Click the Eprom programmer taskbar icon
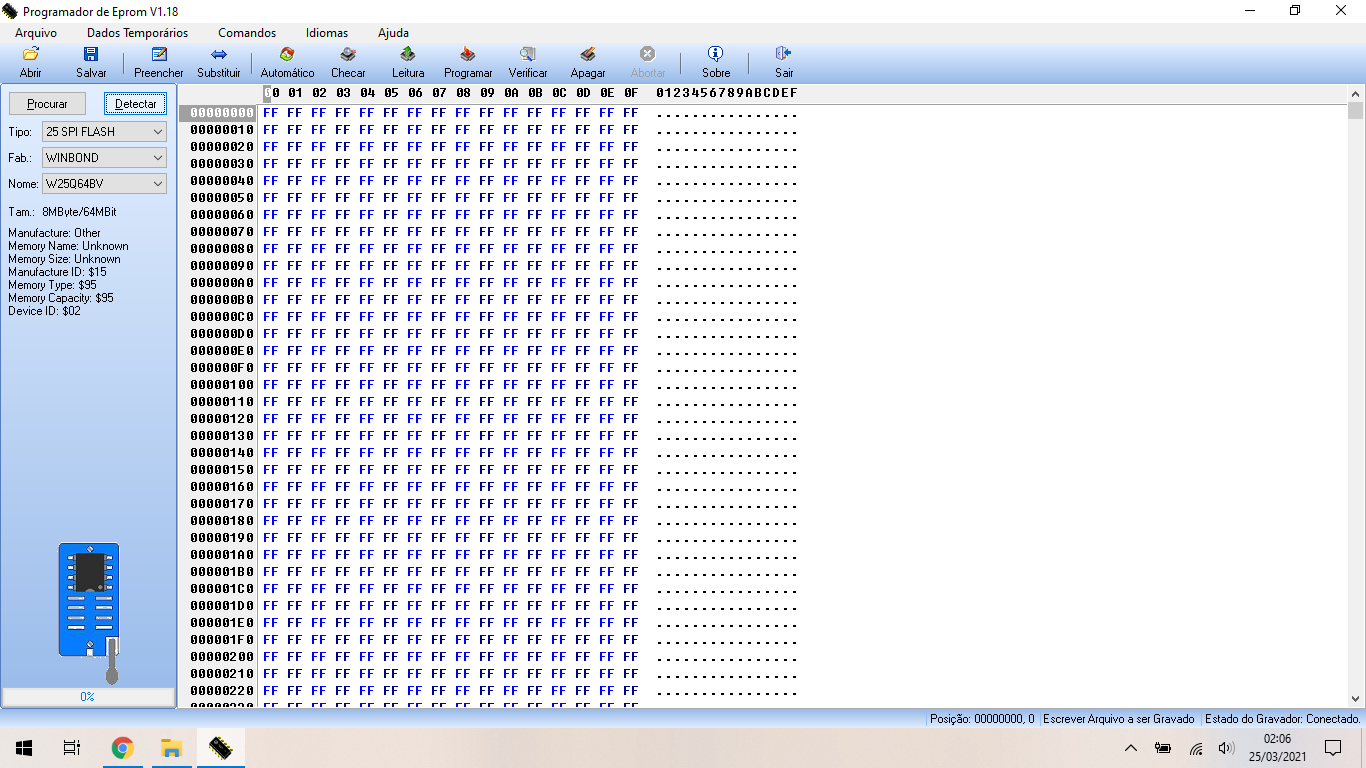This screenshot has width=1366, height=768. tap(220, 748)
